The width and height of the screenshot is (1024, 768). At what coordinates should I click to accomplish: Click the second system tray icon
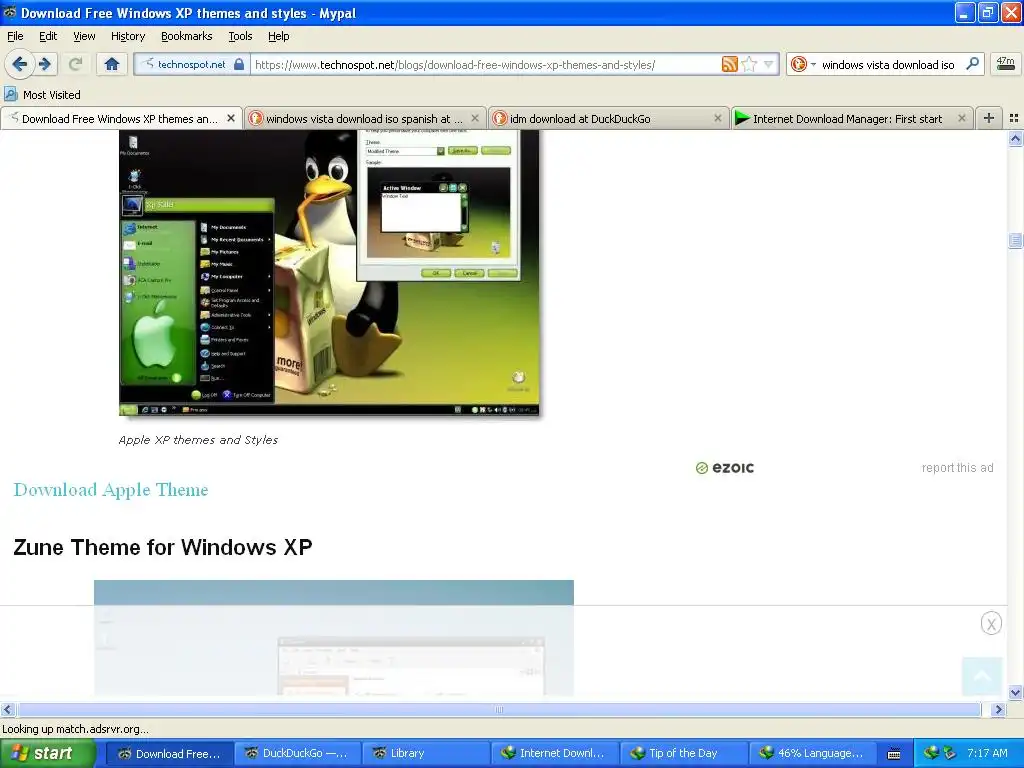coord(950,753)
